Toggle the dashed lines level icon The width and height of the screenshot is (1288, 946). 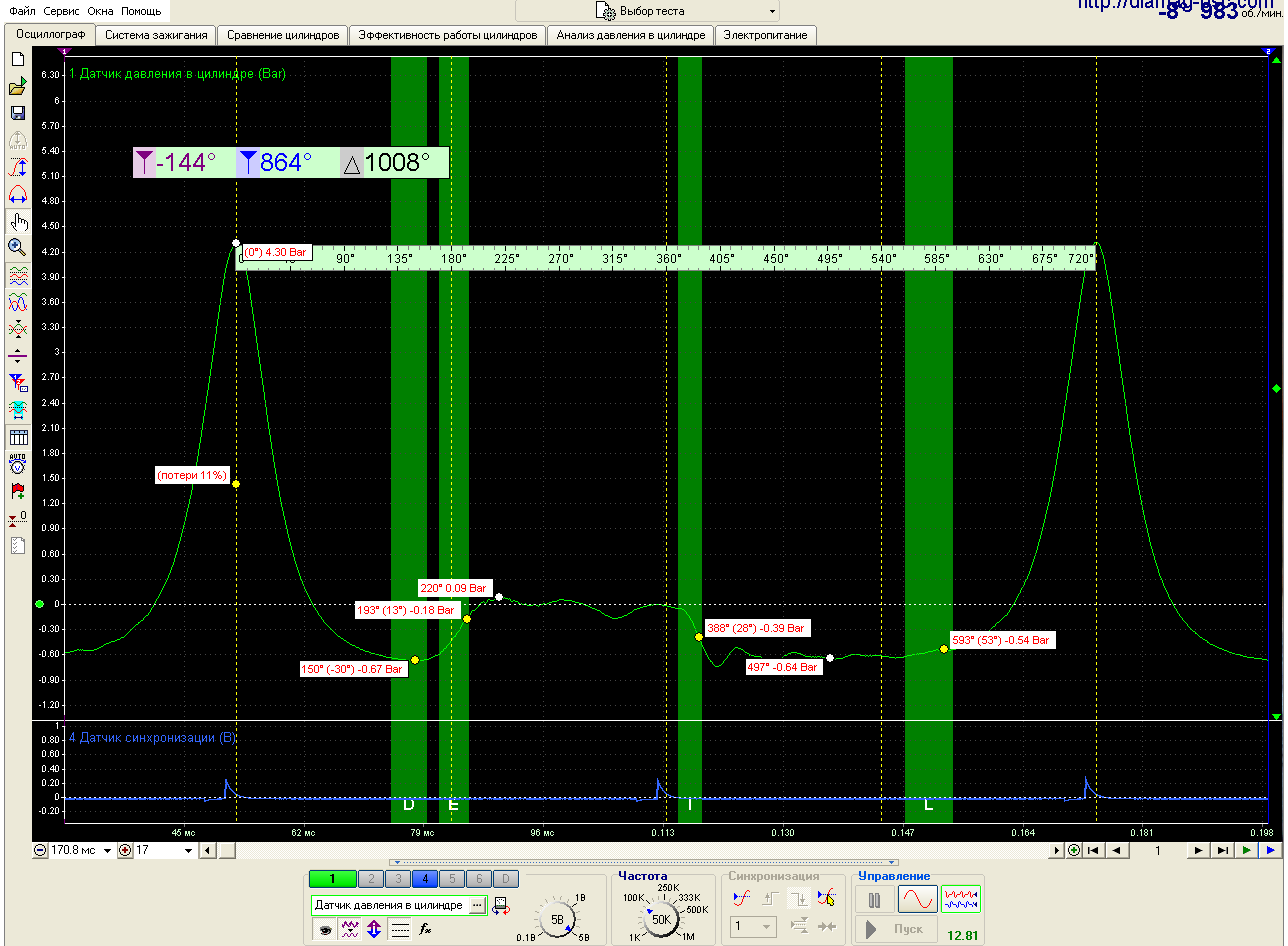[x=399, y=929]
